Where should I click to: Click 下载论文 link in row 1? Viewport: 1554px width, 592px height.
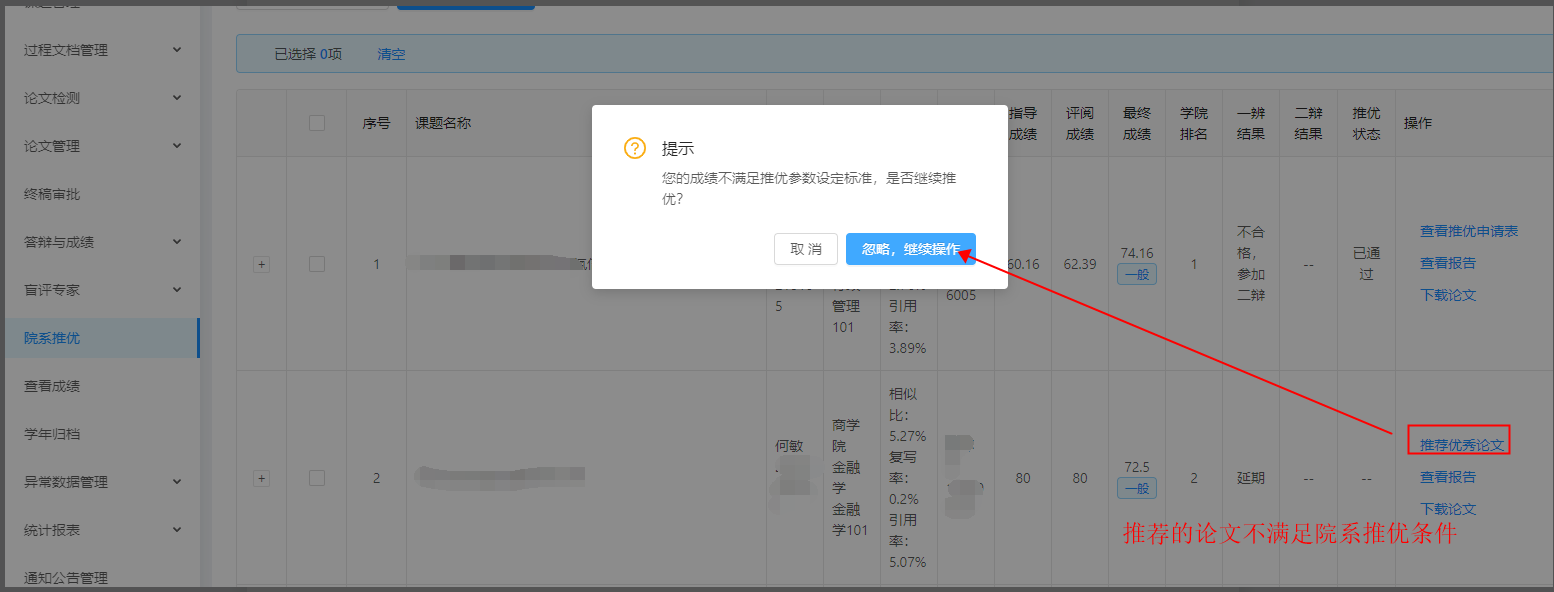(x=1448, y=295)
